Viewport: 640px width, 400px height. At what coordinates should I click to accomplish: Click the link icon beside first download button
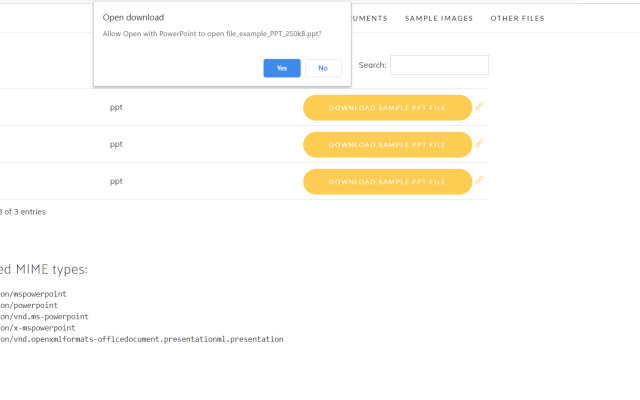coord(480,106)
